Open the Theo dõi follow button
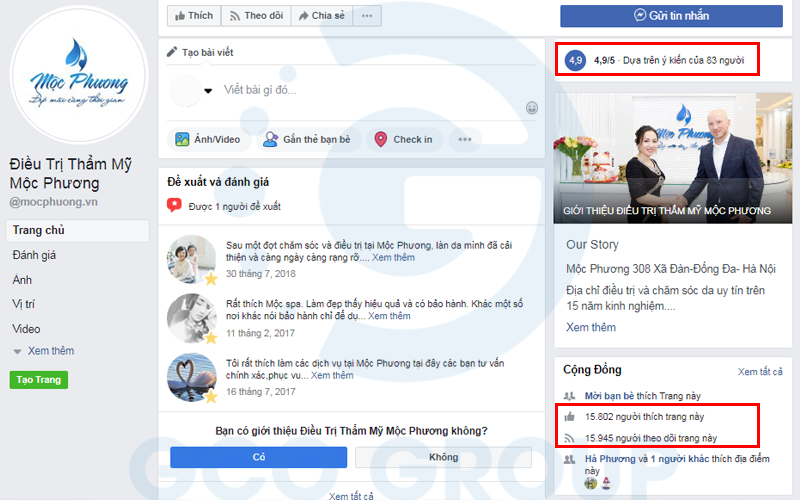 (256, 16)
